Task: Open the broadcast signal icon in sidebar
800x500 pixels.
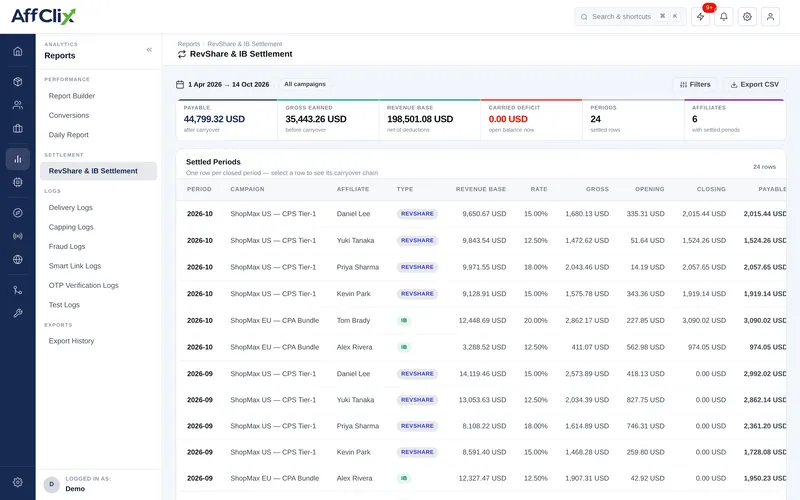Action: [18, 236]
